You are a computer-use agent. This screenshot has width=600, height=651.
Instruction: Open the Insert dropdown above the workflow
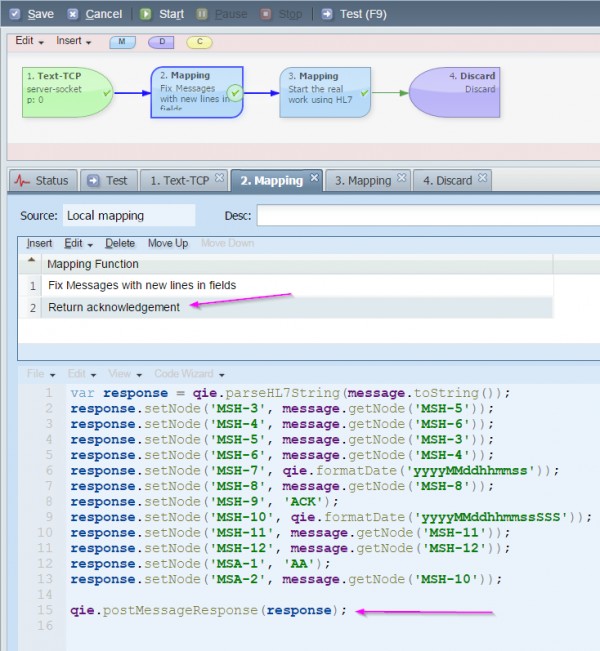coord(73,41)
